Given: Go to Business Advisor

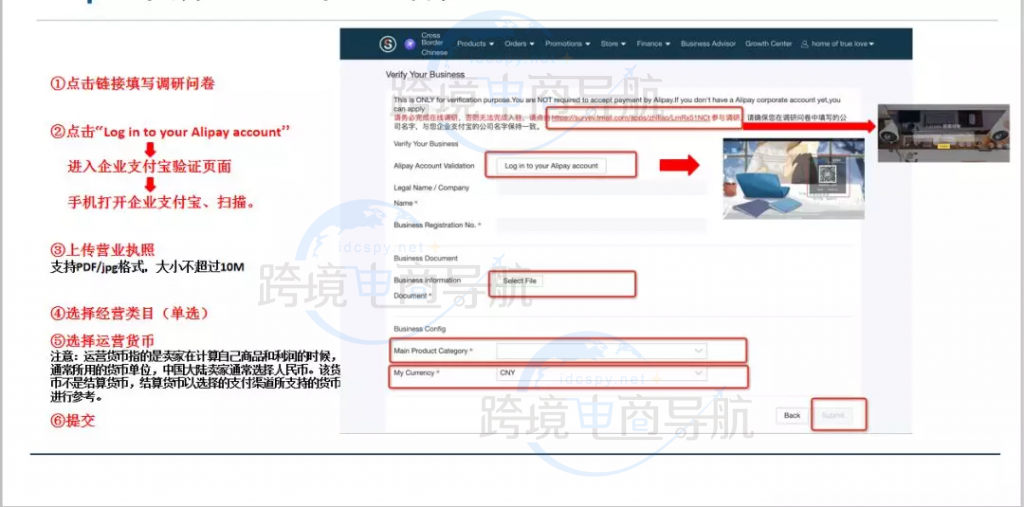Looking at the screenshot, I should (x=708, y=44).
